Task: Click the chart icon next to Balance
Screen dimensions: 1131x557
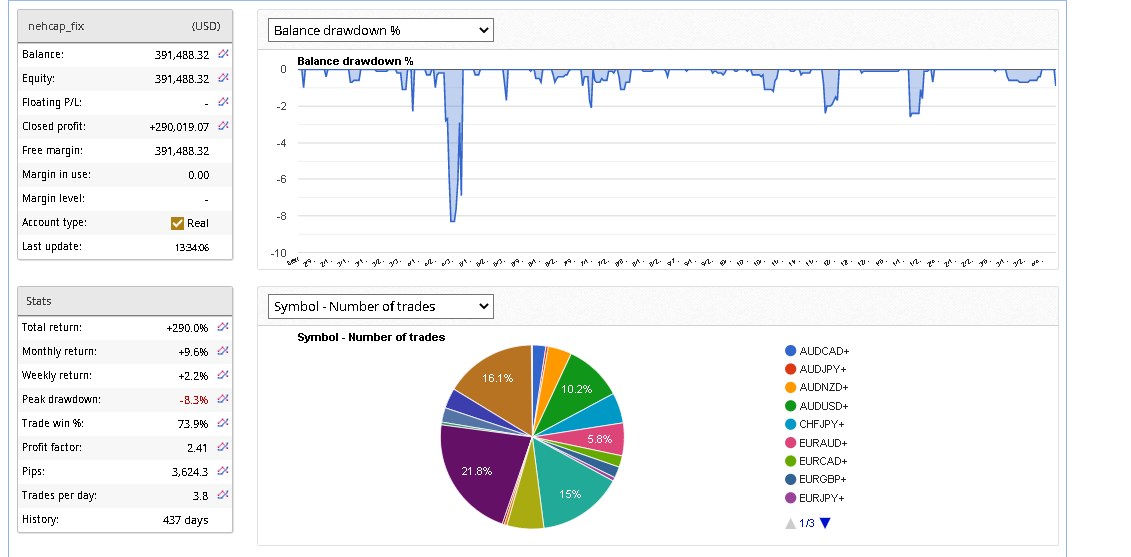Action: pyautogui.click(x=223, y=54)
